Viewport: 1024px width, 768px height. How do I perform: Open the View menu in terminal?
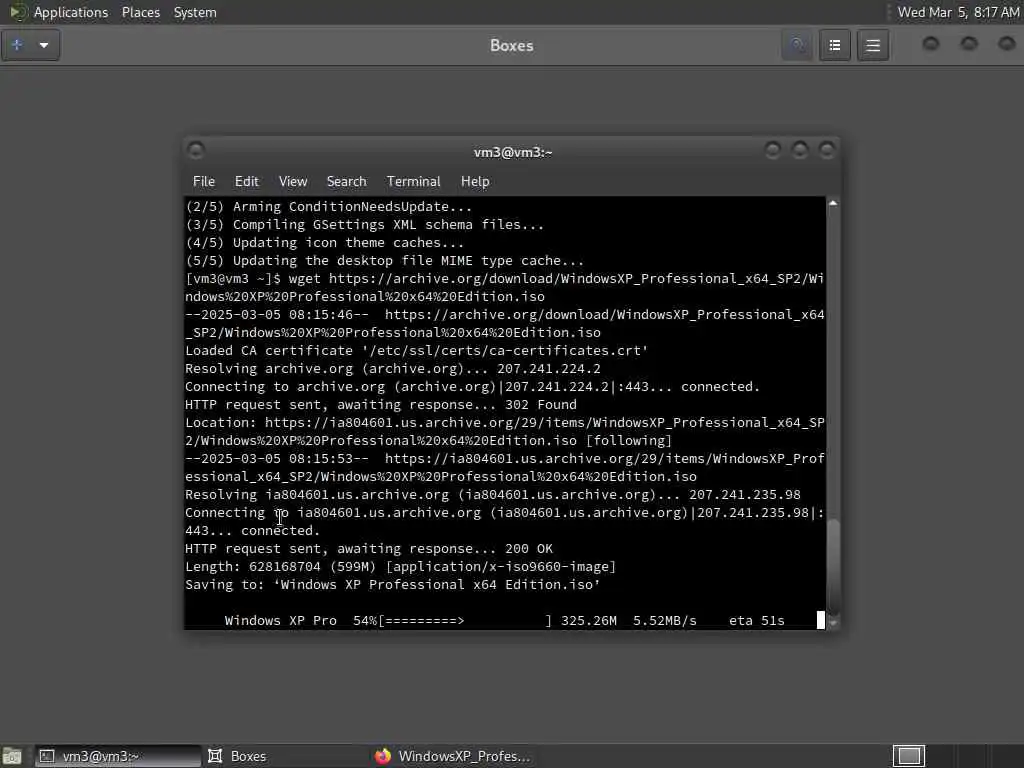[293, 182]
